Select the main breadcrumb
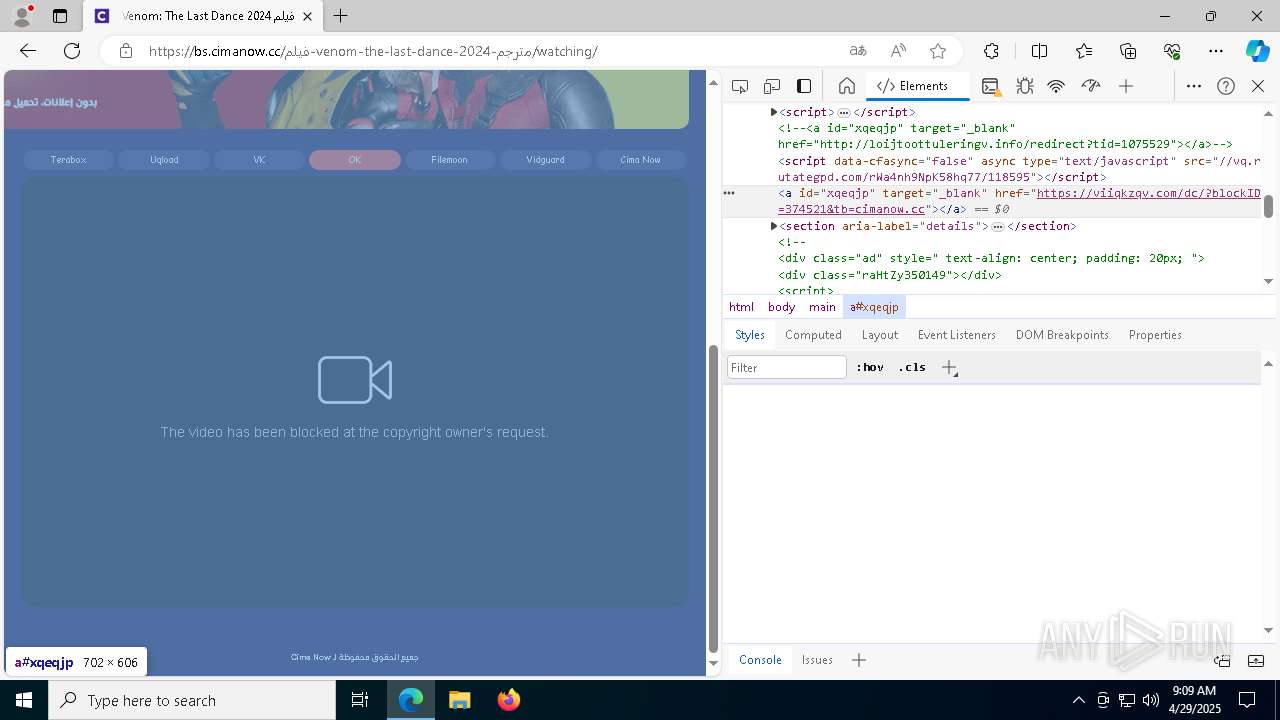1280x720 pixels. (822, 307)
